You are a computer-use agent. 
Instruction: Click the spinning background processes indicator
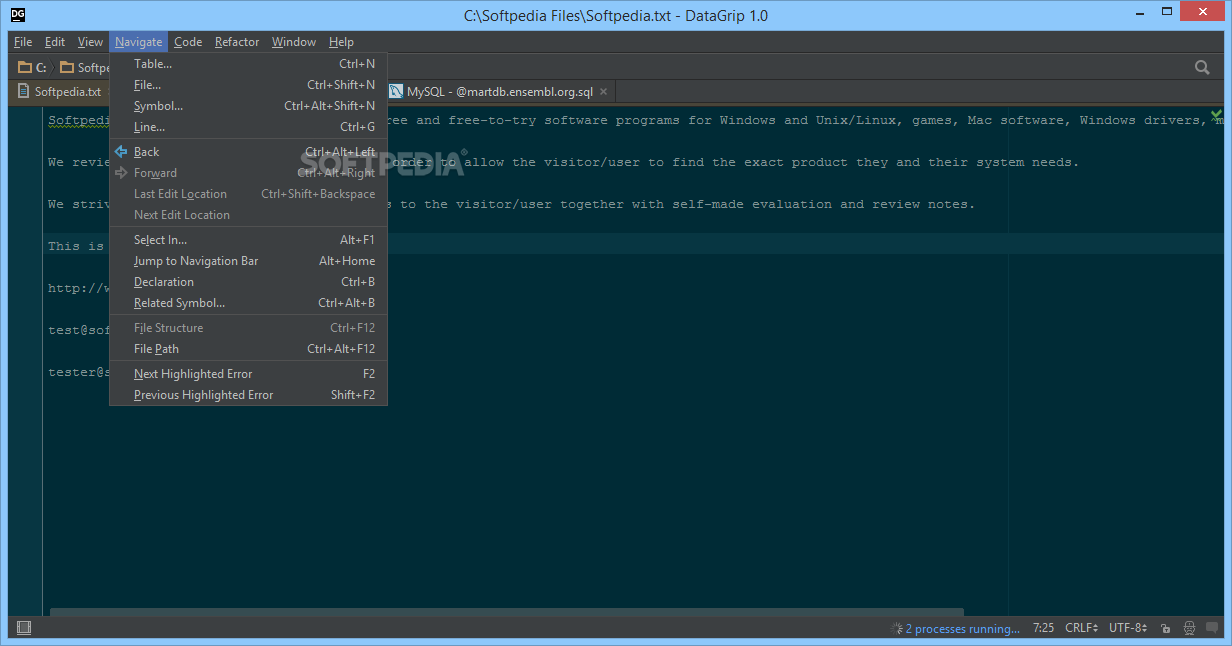pos(896,629)
